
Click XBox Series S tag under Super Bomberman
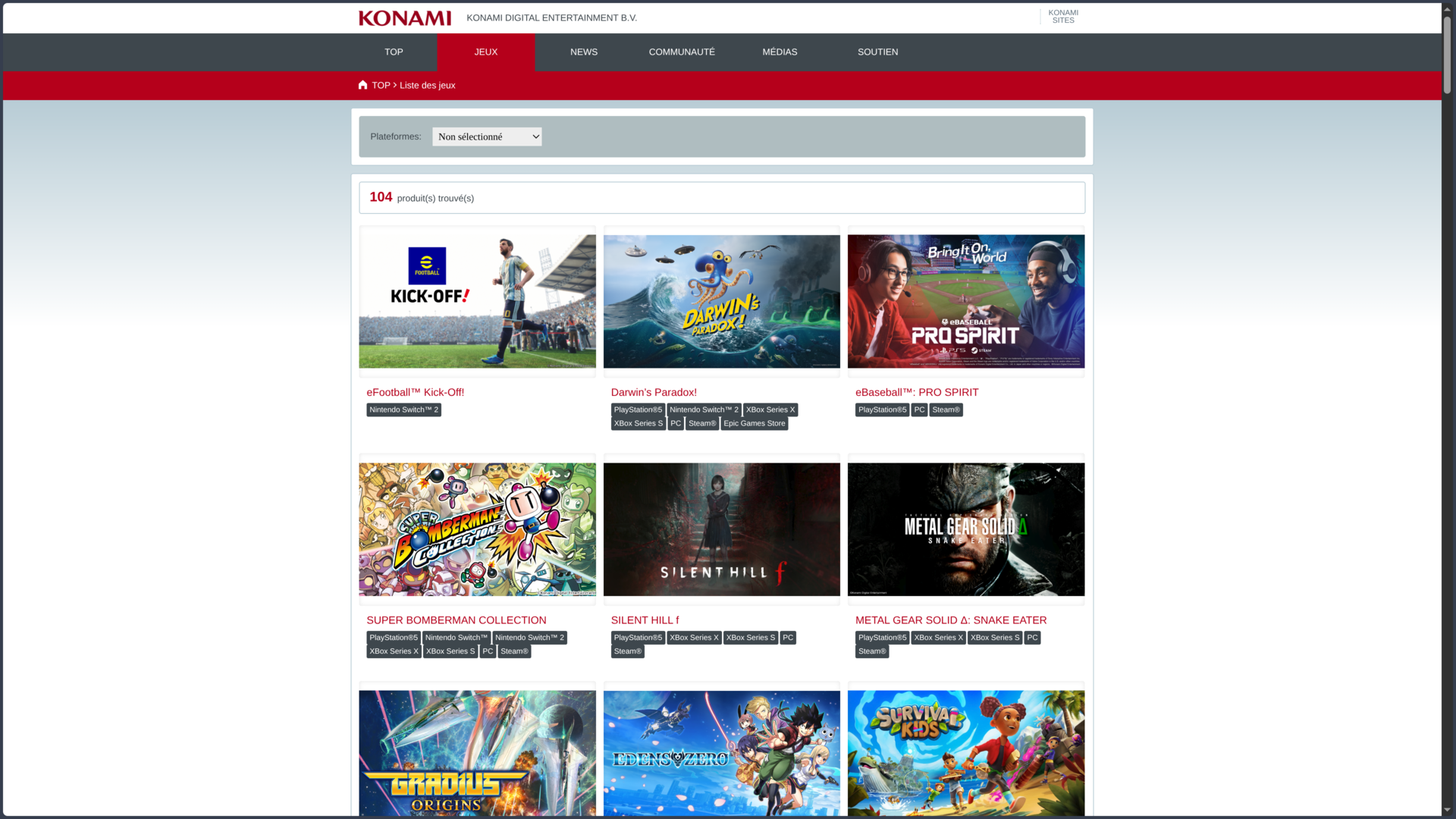tap(450, 651)
